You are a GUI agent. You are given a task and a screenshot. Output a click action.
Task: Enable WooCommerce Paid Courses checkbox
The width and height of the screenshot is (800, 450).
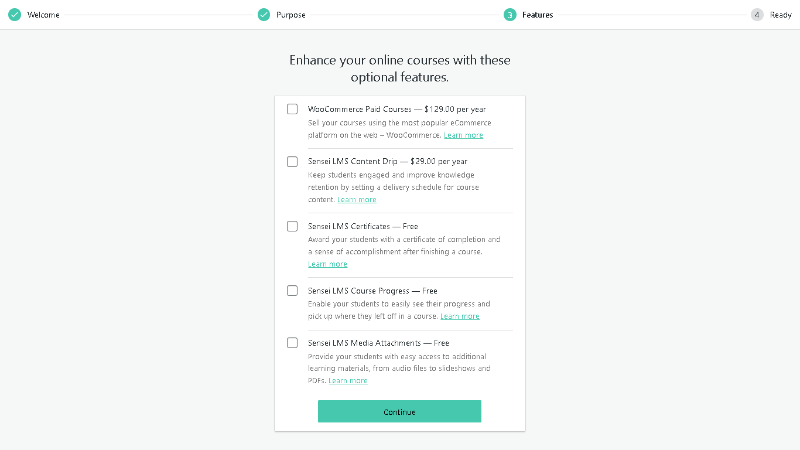292,109
